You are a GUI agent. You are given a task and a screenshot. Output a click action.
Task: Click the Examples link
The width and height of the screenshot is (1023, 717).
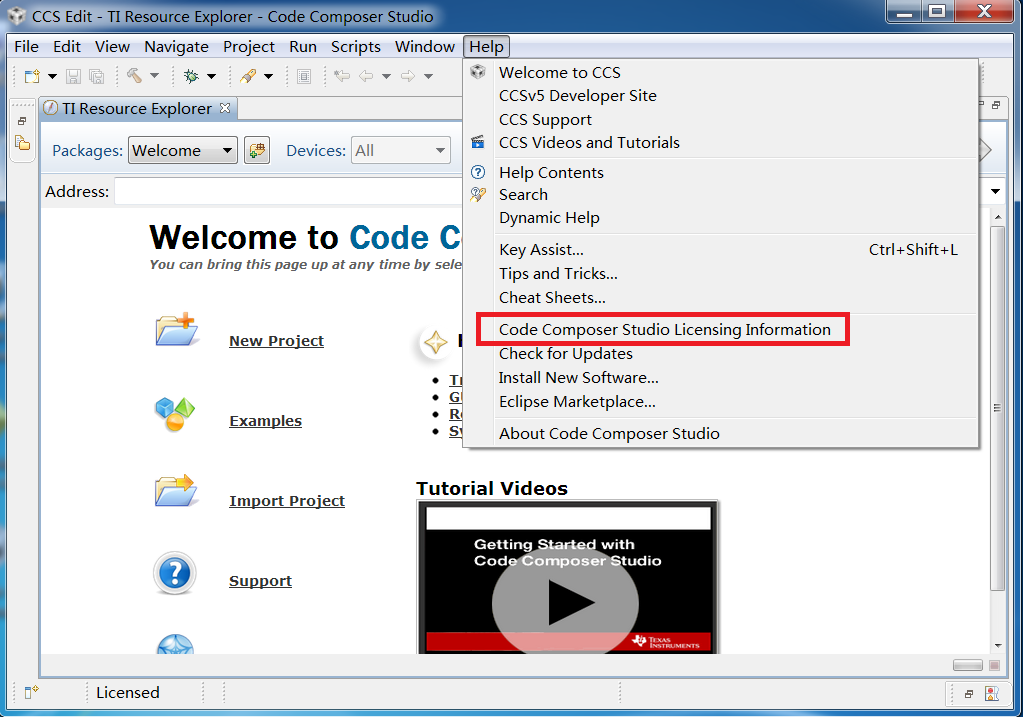tap(266, 421)
